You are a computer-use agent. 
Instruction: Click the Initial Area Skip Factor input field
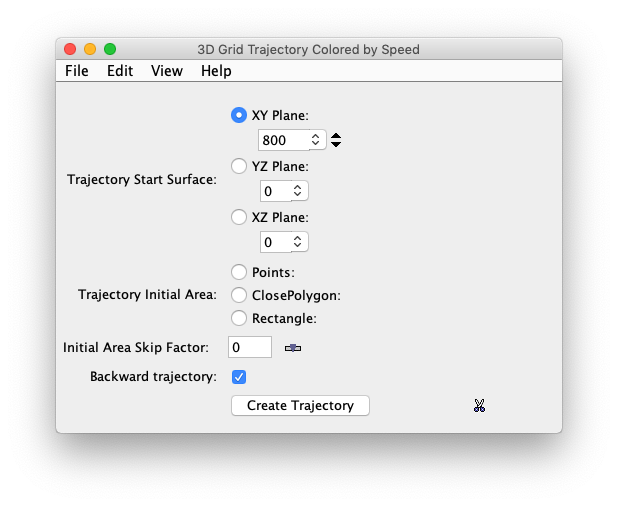click(250, 347)
